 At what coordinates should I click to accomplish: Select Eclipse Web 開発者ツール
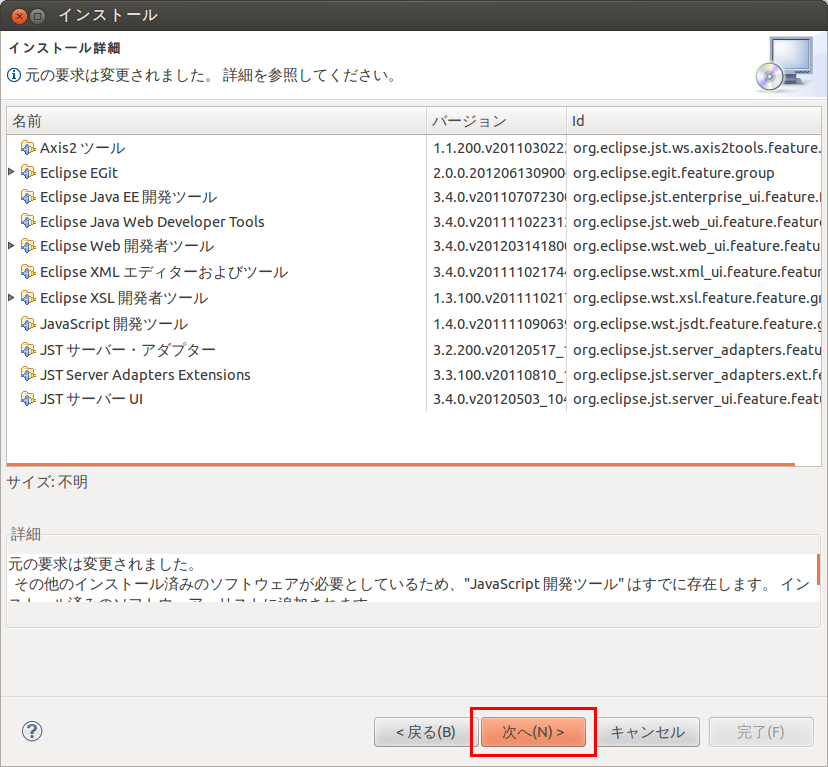[414, 246]
